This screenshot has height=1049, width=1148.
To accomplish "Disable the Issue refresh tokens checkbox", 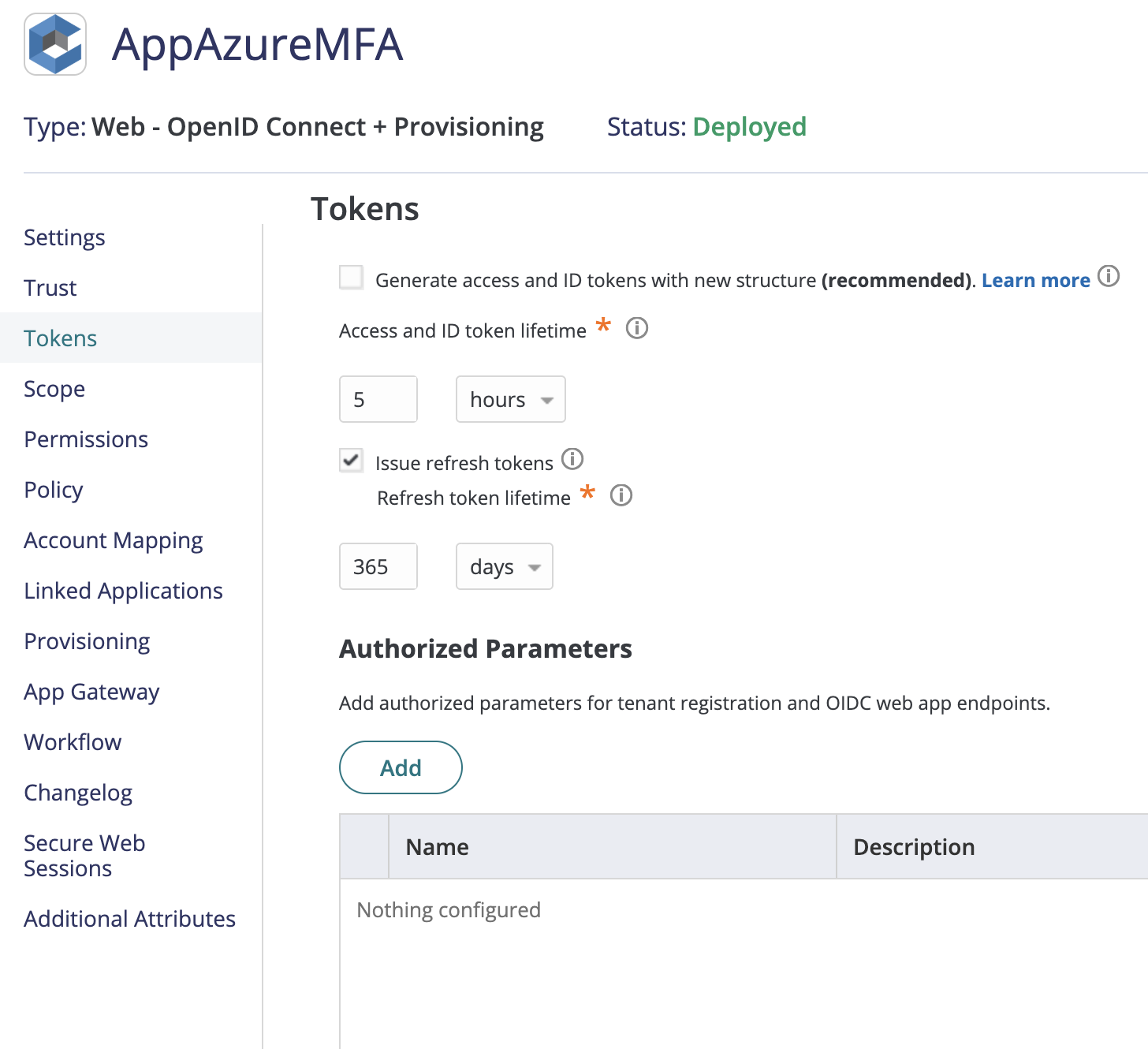I will (x=351, y=461).
